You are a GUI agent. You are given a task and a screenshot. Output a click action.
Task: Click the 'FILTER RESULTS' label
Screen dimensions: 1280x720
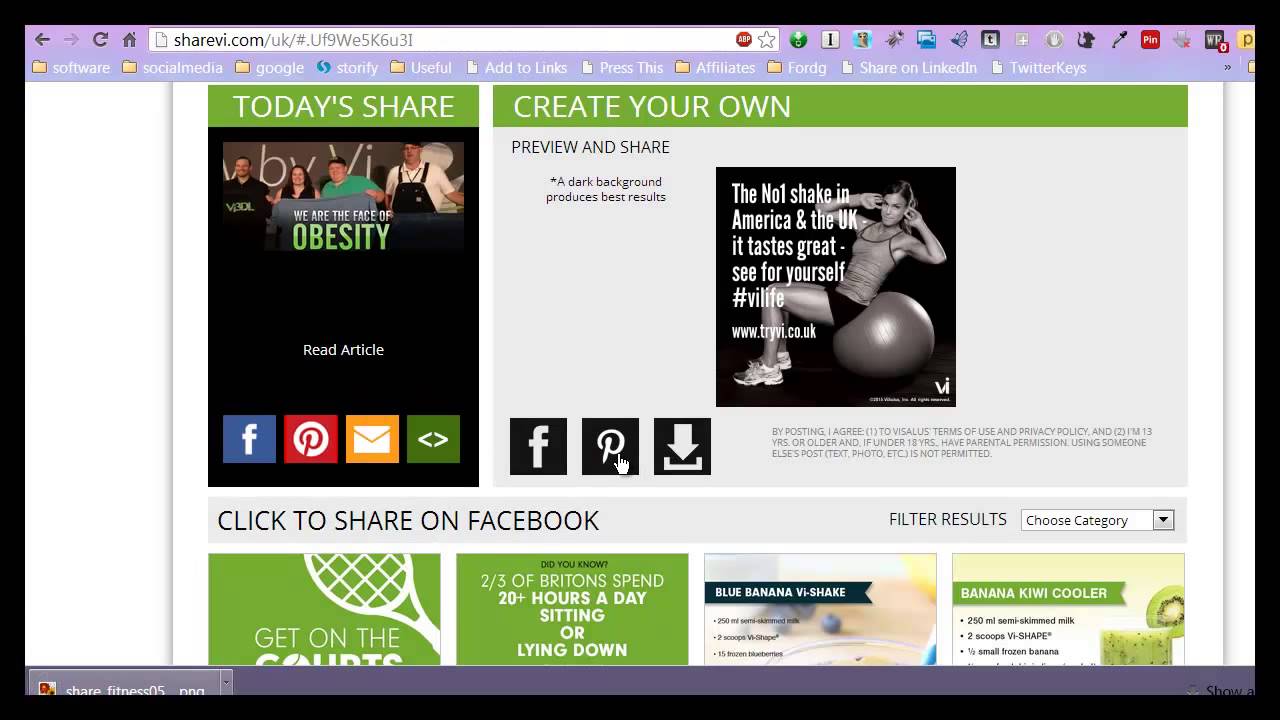click(948, 519)
